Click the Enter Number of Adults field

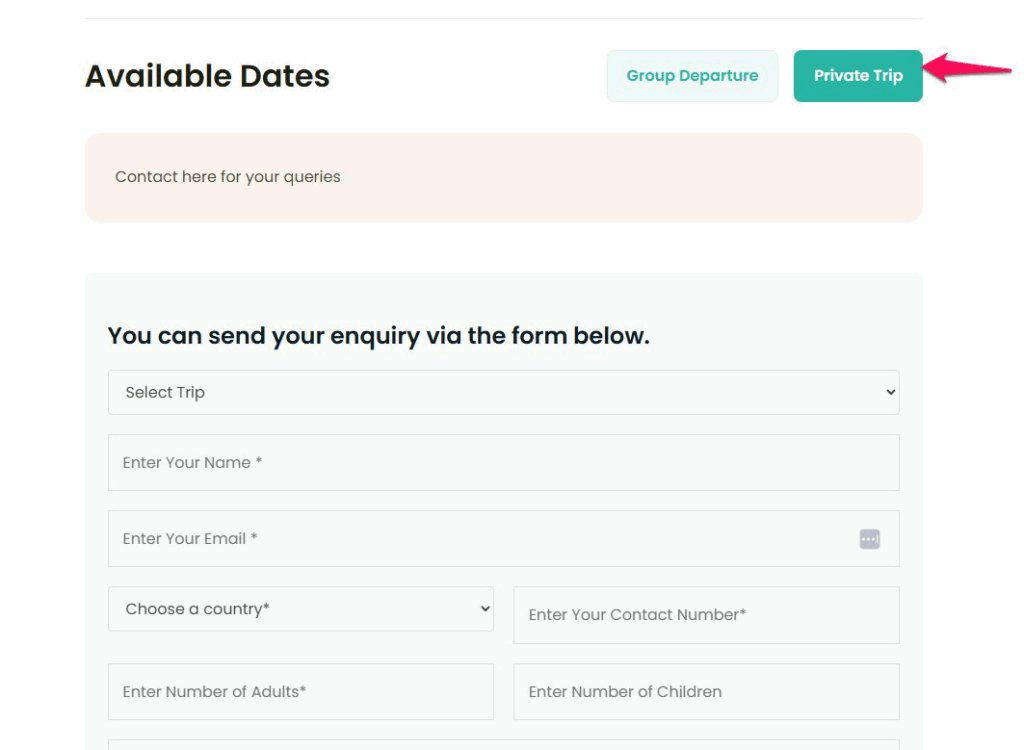(x=300, y=692)
